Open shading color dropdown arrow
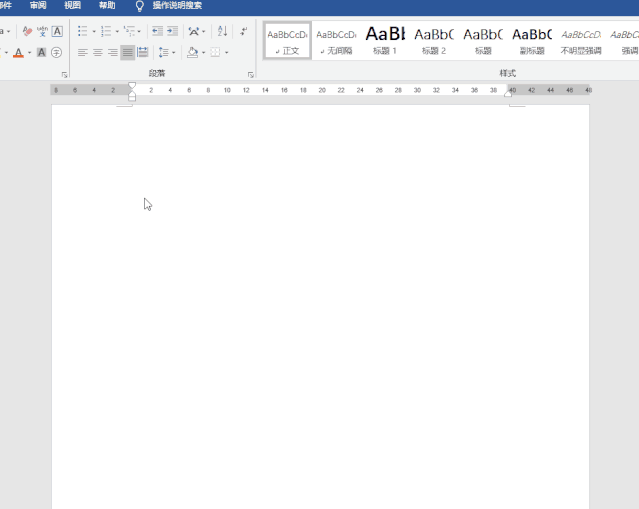The width and height of the screenshot is (639, 509). coord(203,53)
